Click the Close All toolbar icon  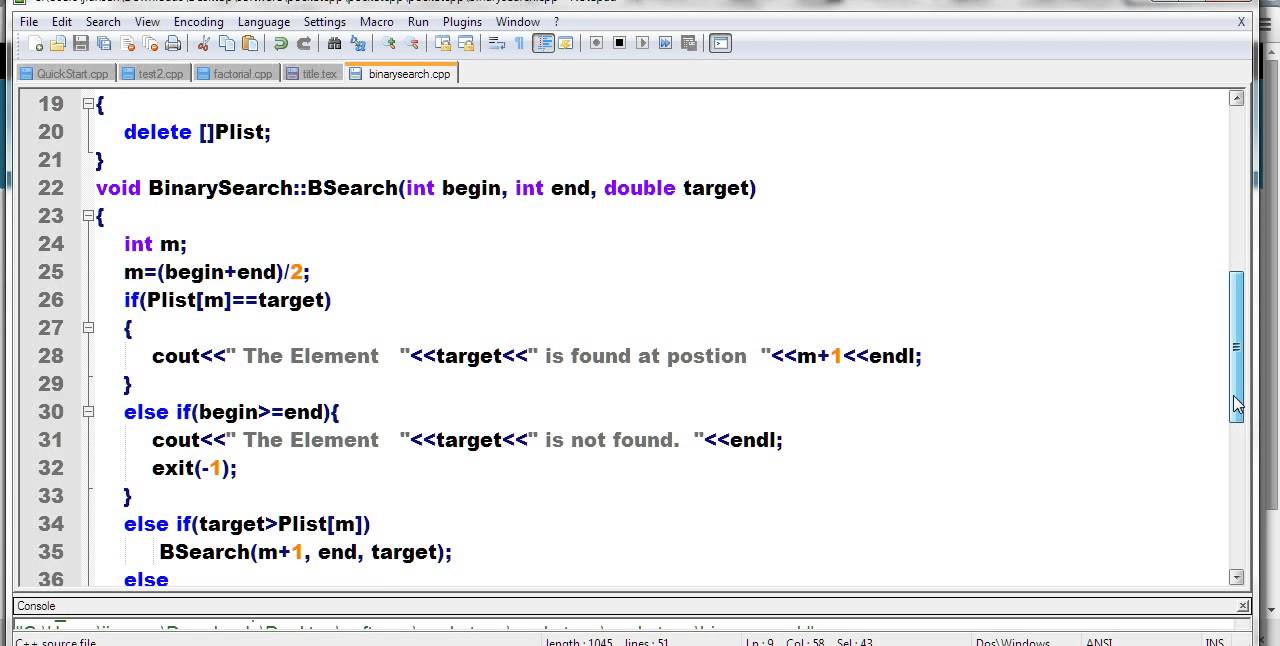(150, 43)
